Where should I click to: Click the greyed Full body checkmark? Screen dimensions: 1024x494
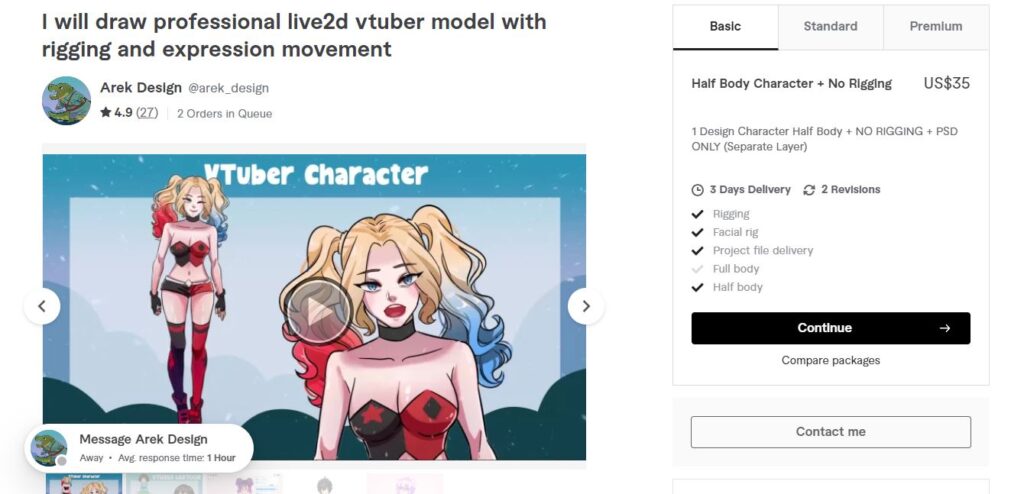(x=697, y=269)
